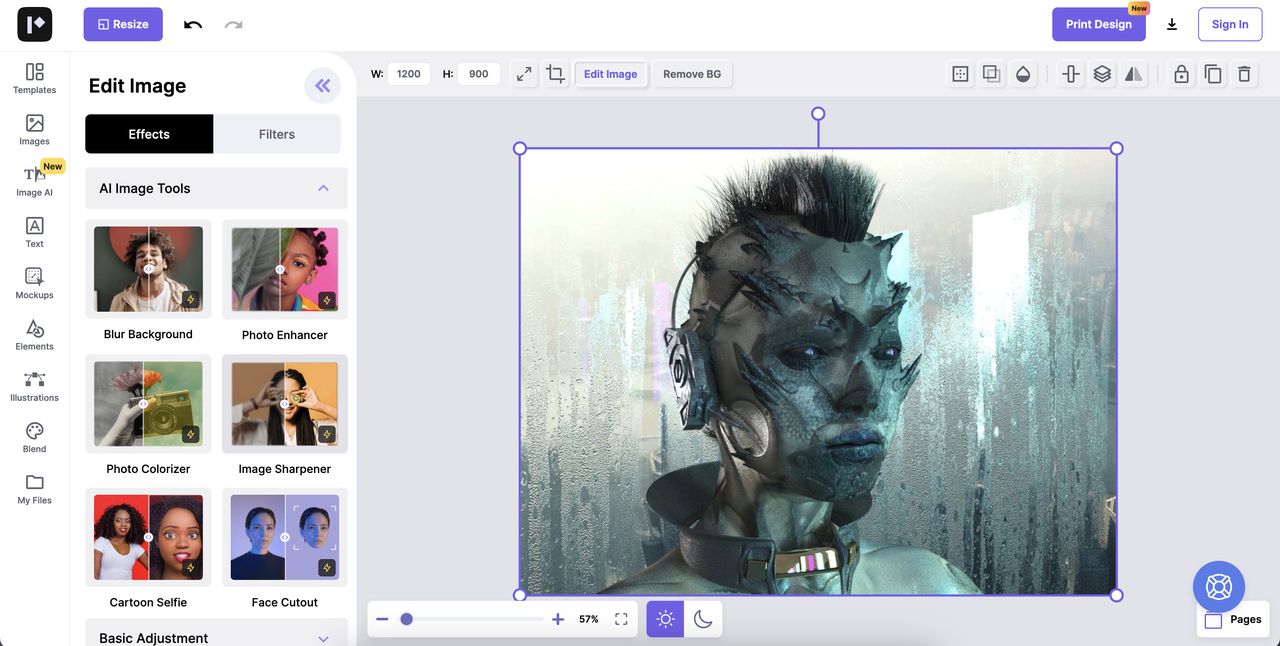This screenshot has width=1280, height=646.
Task: Click the Remove BG button
Action: [692, 74]
